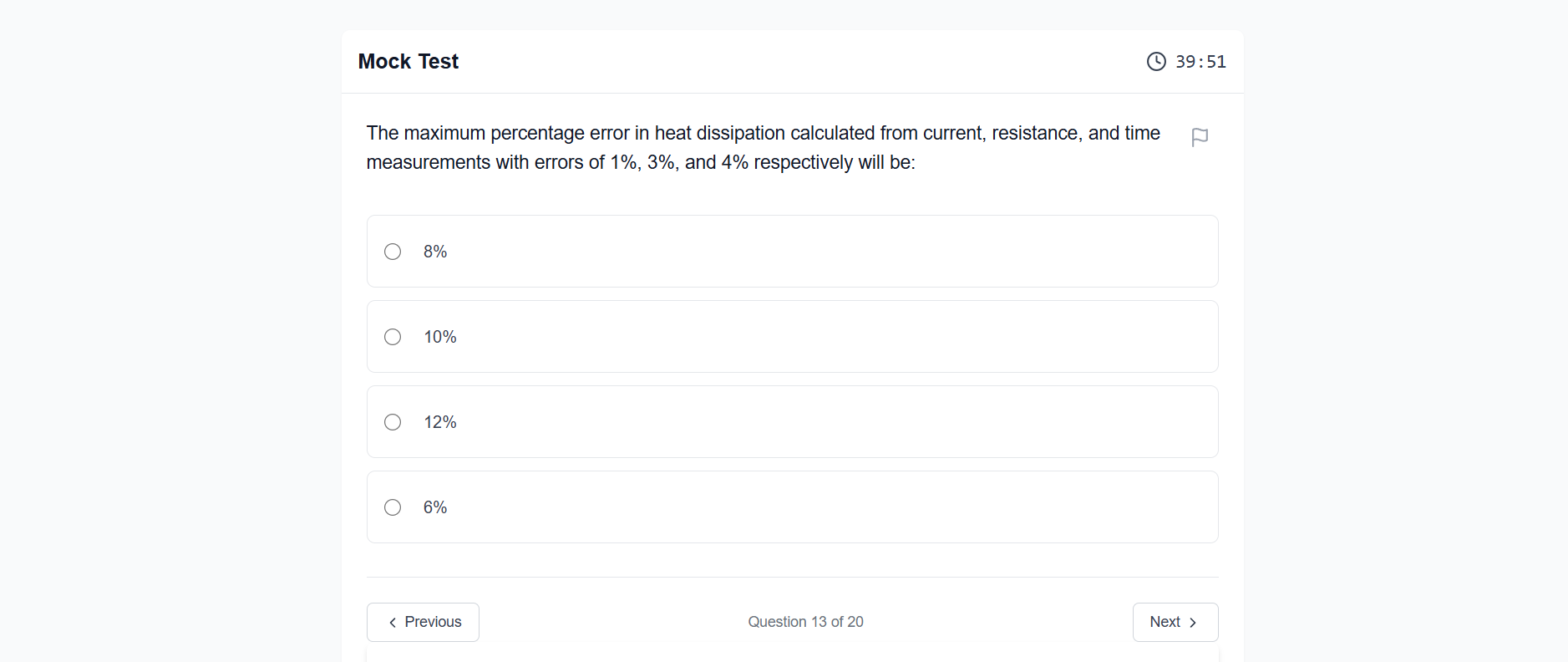This screenshot has height=662, width=1568.
Task: Click the 6% answer label text
Action: (x=435, y=507)
